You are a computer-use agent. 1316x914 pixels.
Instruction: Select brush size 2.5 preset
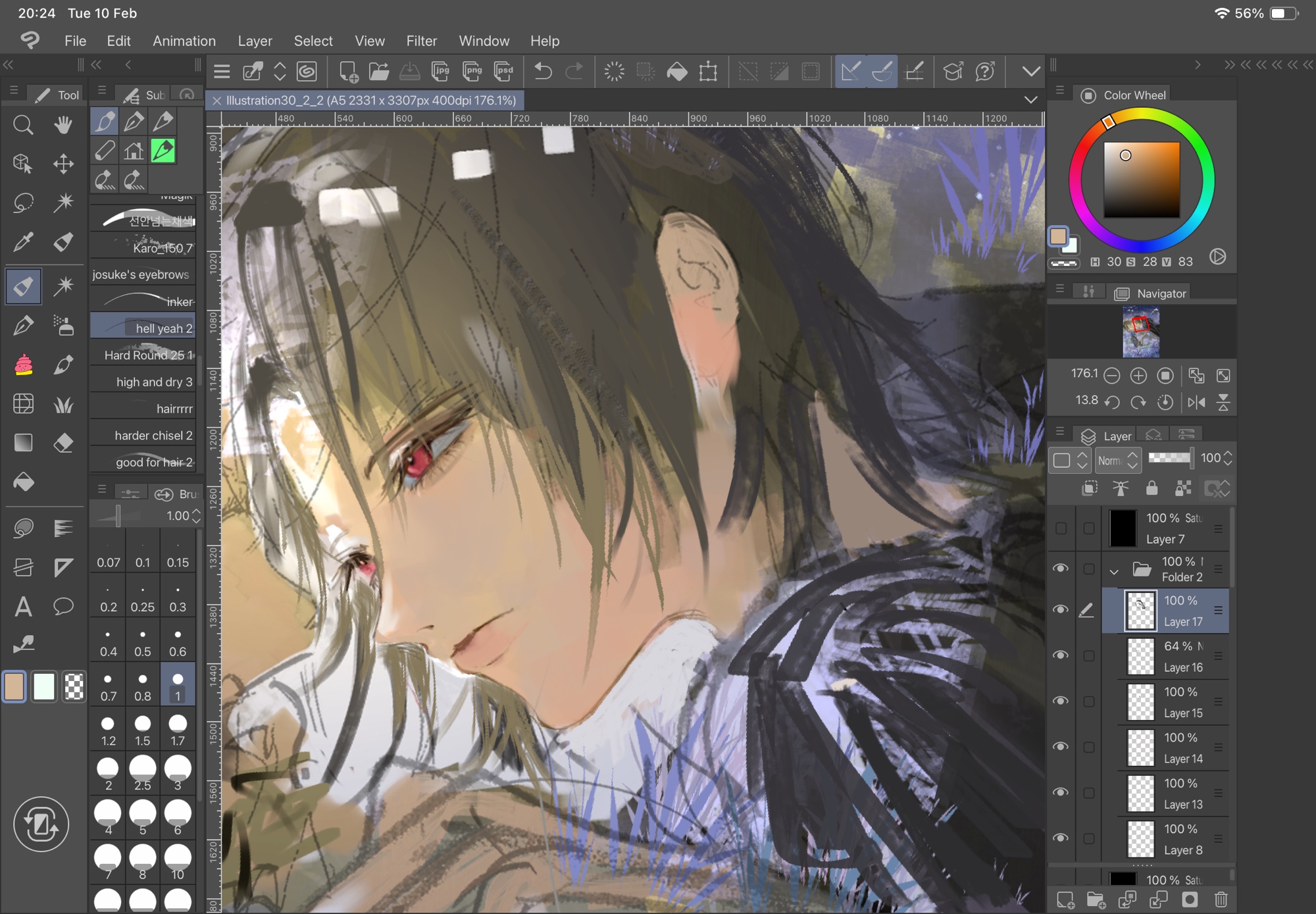coord(143,773)
